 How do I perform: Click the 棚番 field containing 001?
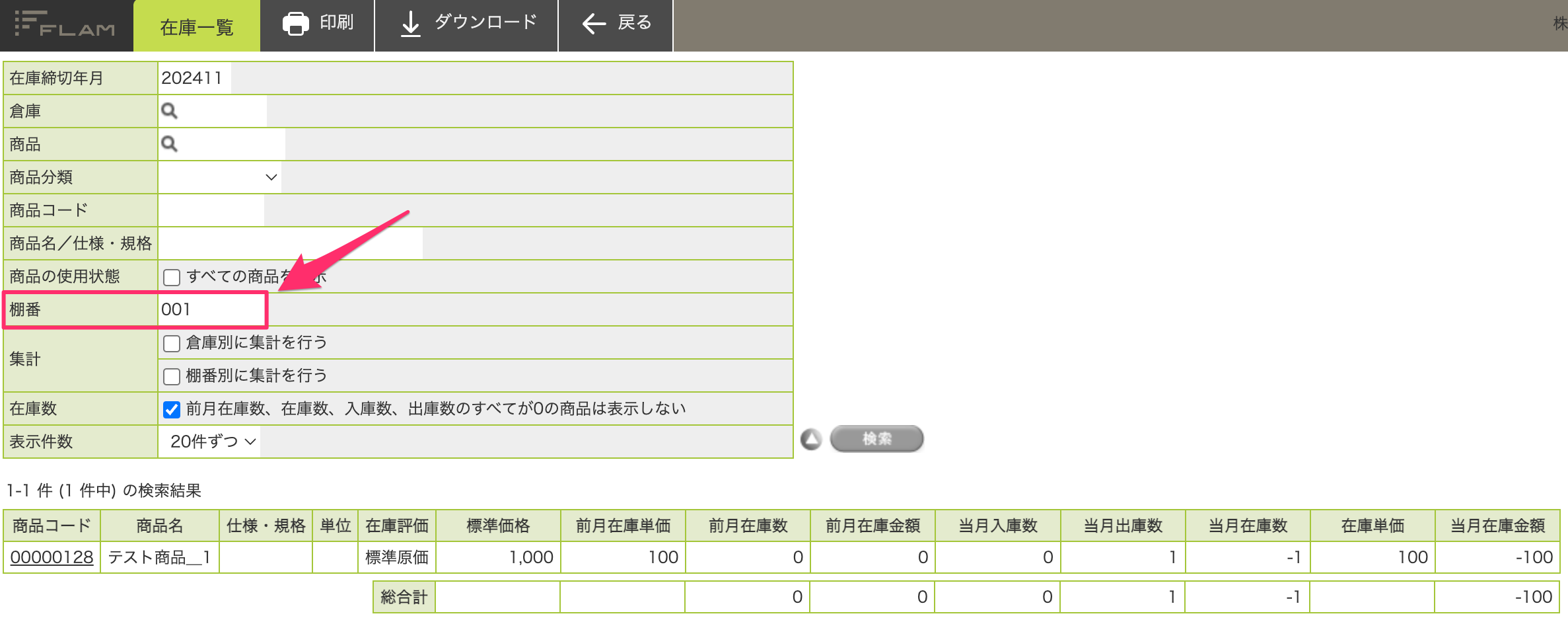pyautogui.click(x=211, y=309)
